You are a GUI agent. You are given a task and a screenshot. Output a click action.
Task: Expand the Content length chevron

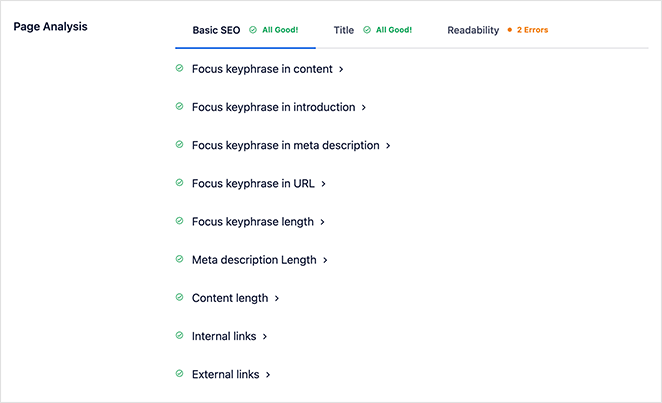[277, 298]
